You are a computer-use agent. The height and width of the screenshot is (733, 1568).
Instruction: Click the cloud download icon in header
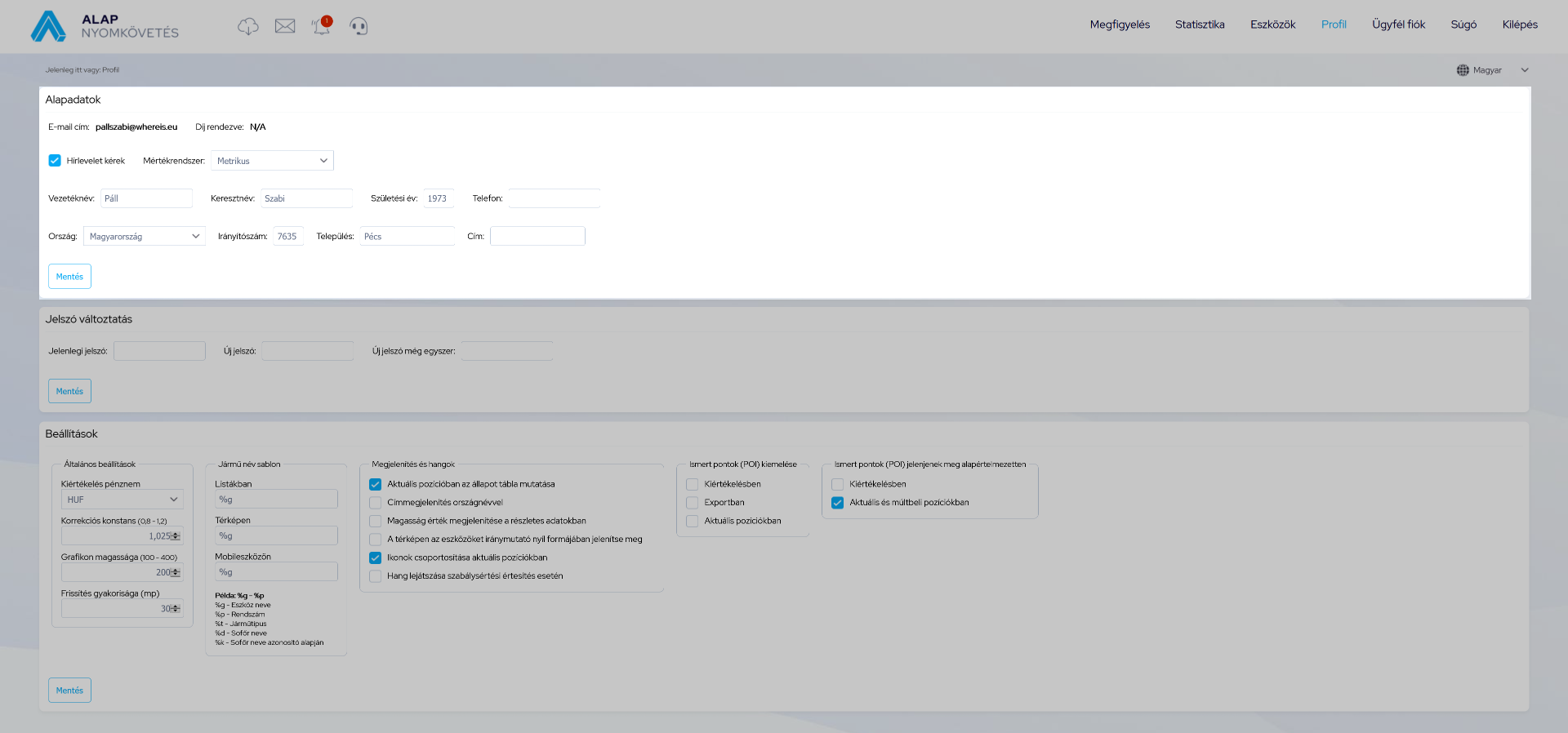tap(247, 26)
